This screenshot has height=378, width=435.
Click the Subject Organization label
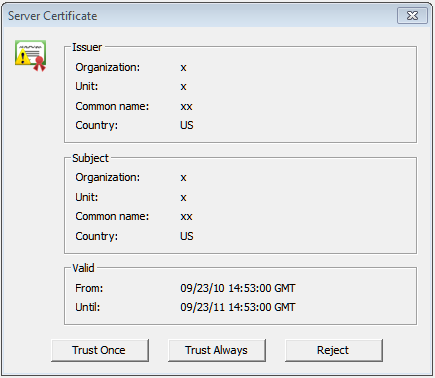[x=108, y=177]
